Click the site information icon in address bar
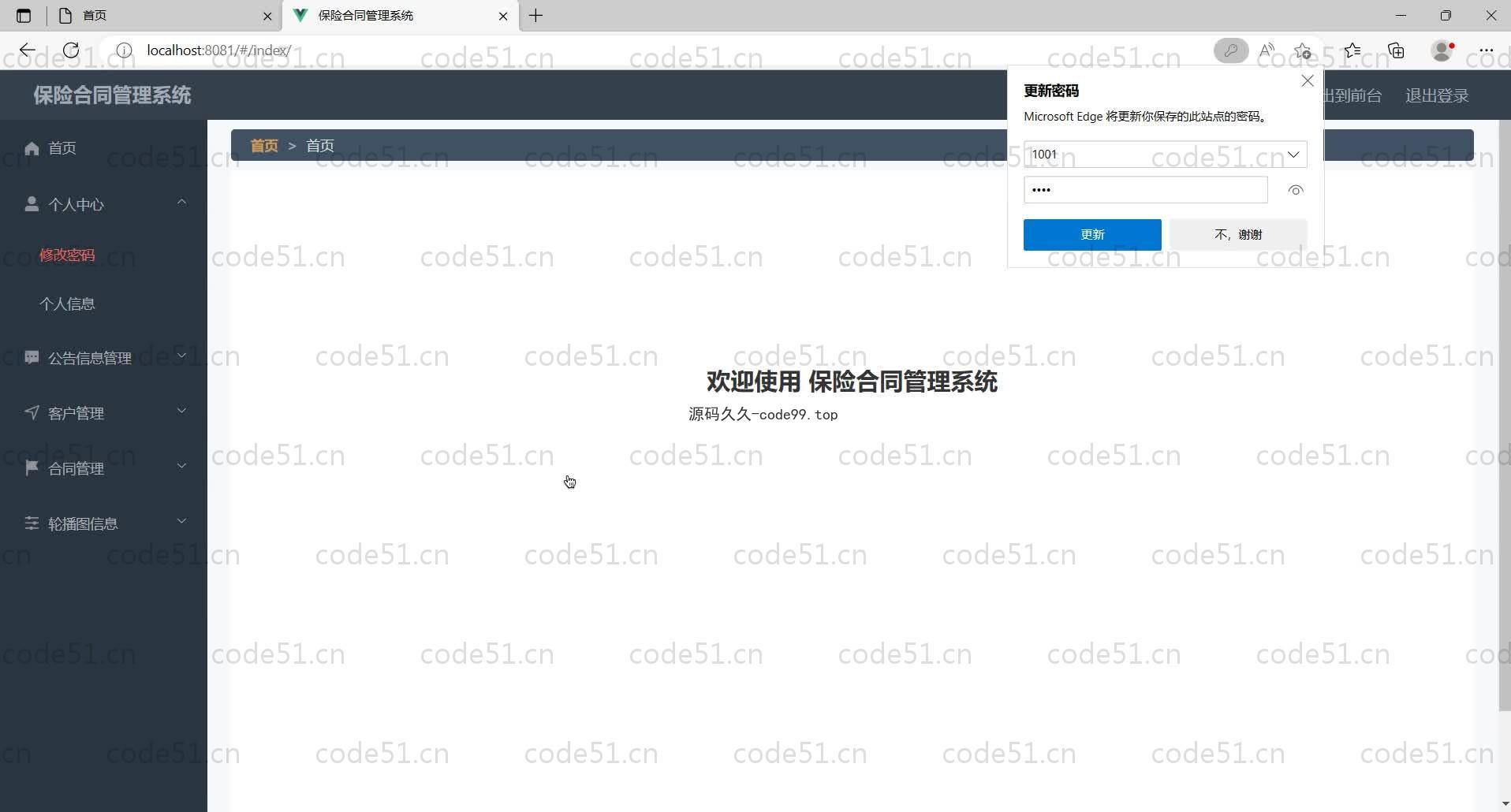This screenshot has width=1511, height=812. pyautogui.click(x=124, y=50)
